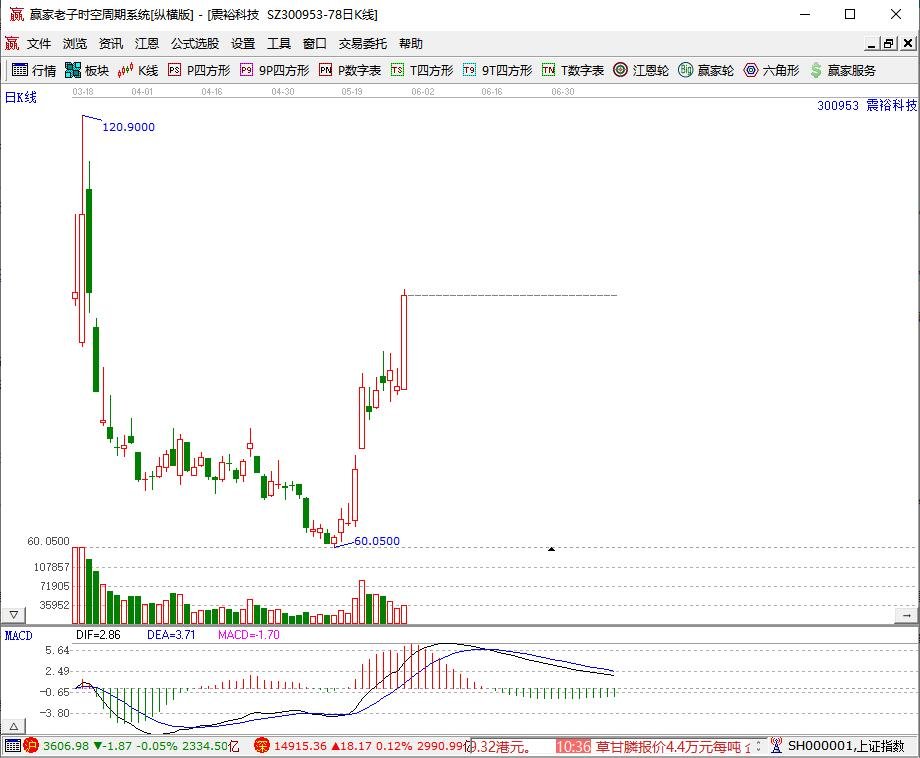Open the T四方形 tool
Image resolution: width=920 pixels, height=758 pixels.
coord(422,70)
